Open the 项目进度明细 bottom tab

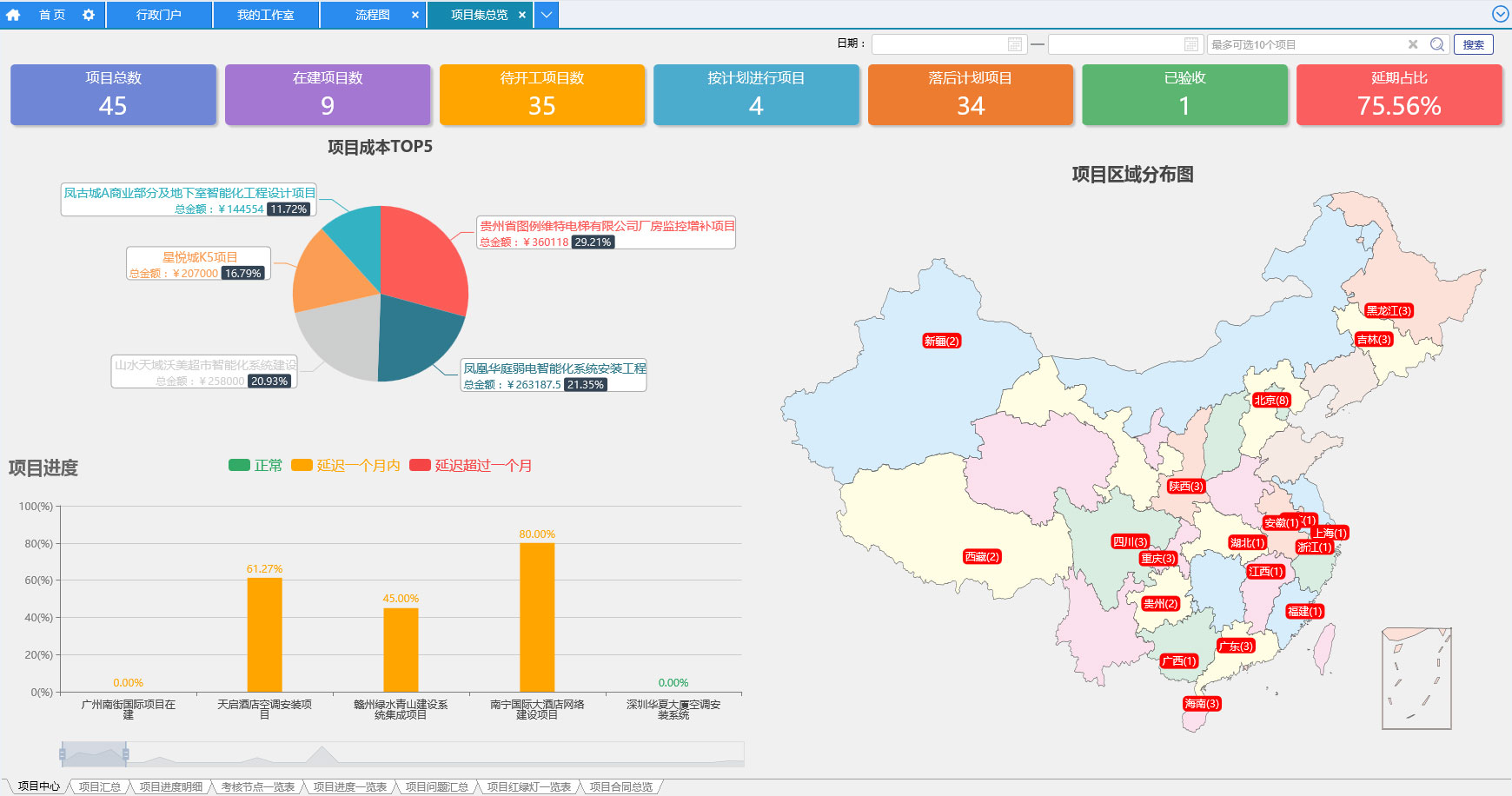coord(170,786)
